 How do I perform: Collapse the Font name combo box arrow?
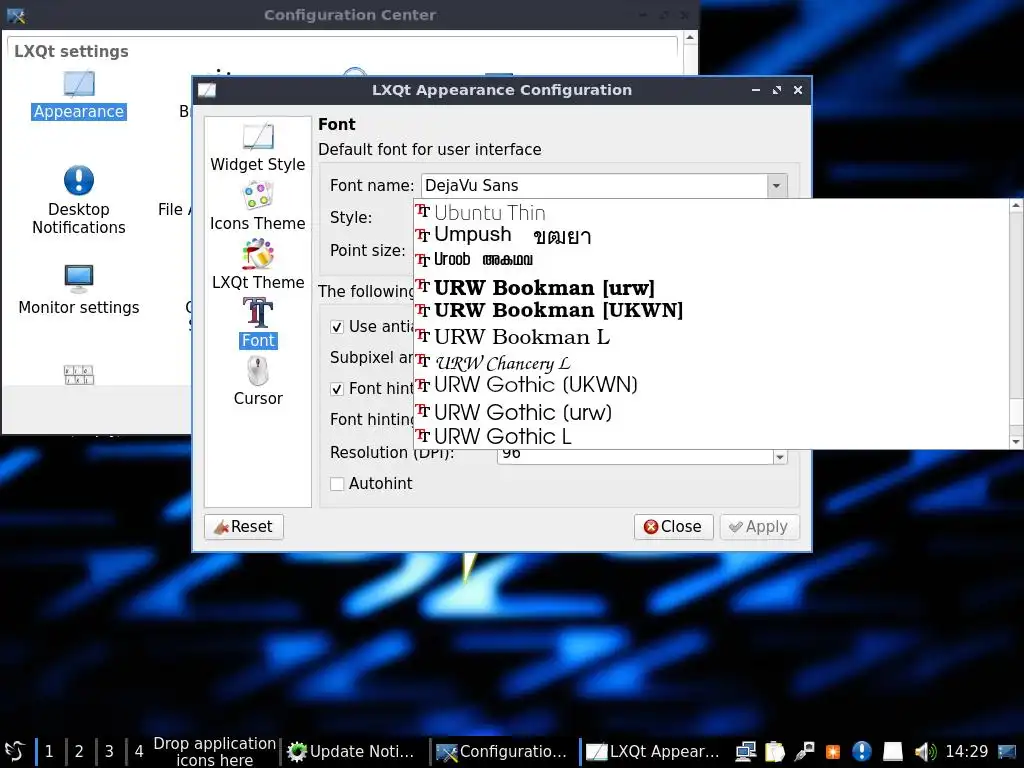pos(776,185)
